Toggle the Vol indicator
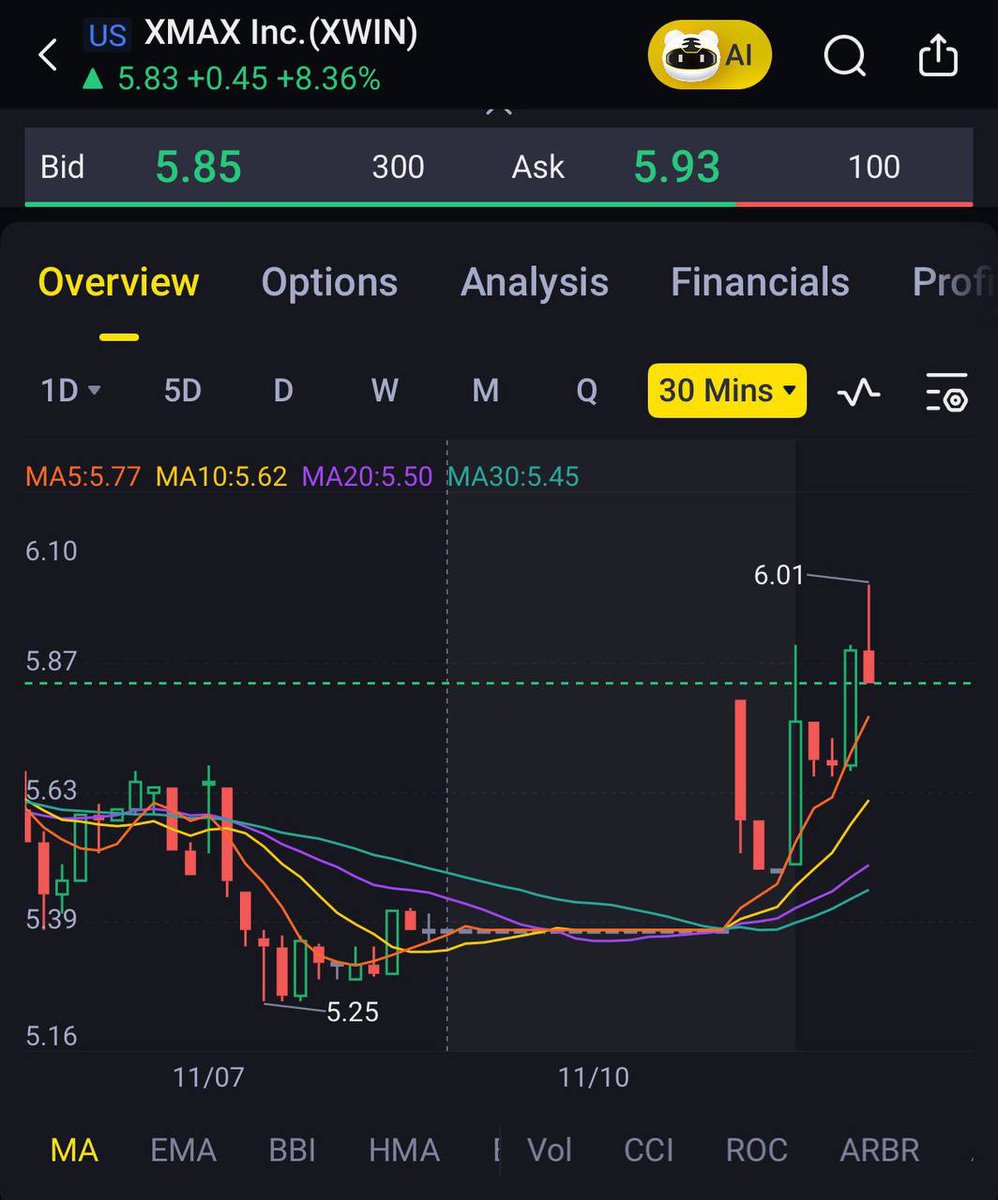Image resolution: width=998 pixels, height=1200 pixels. coord(548,1151)
